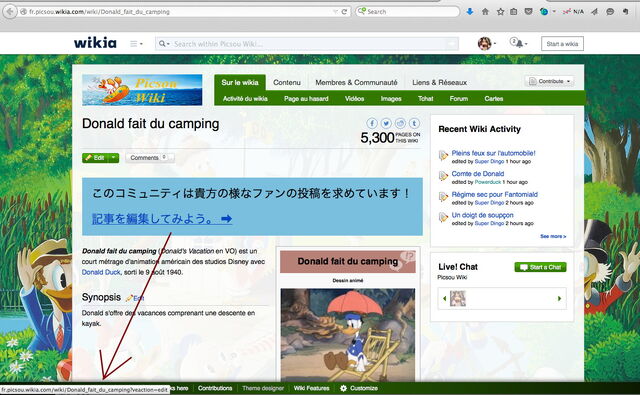Open the Liens & Réseaux tab
Viewport: 640px width, 395px height.
(439, 82)
